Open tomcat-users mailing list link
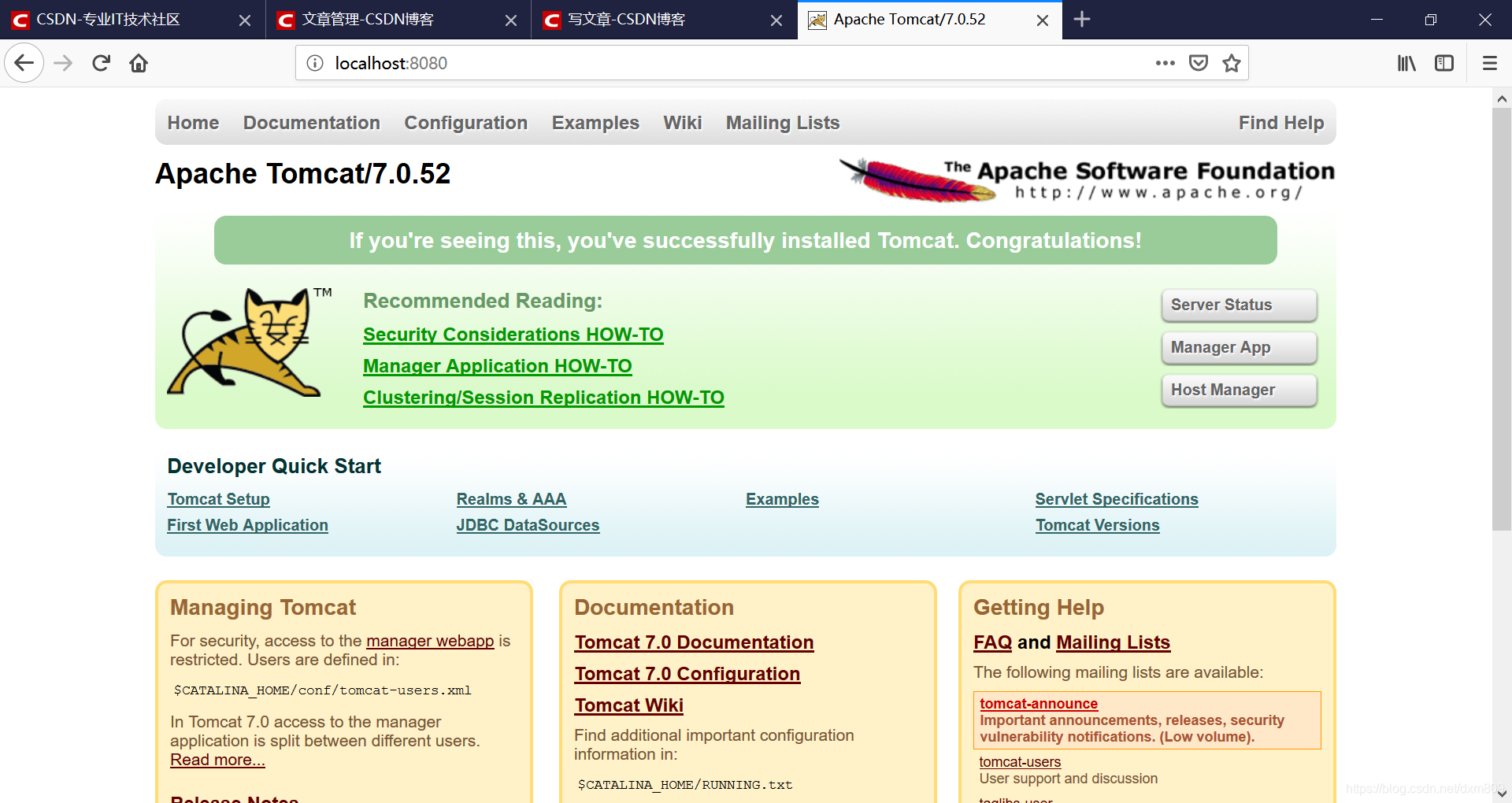This screenshot has height=803, width=1512. pyautogui.click(x=1020, y=762)
